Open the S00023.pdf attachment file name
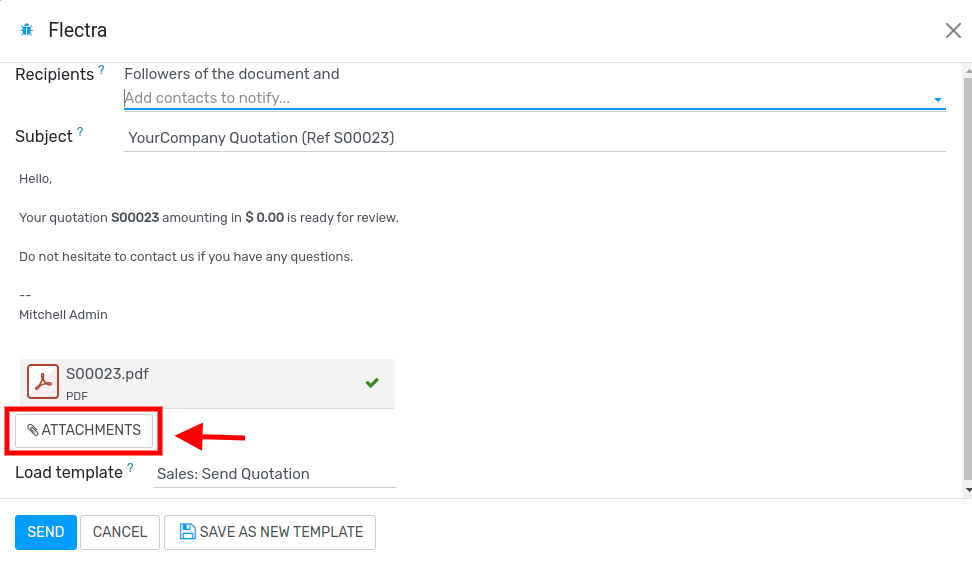This screenshot has height=562, width=972. 107,374
